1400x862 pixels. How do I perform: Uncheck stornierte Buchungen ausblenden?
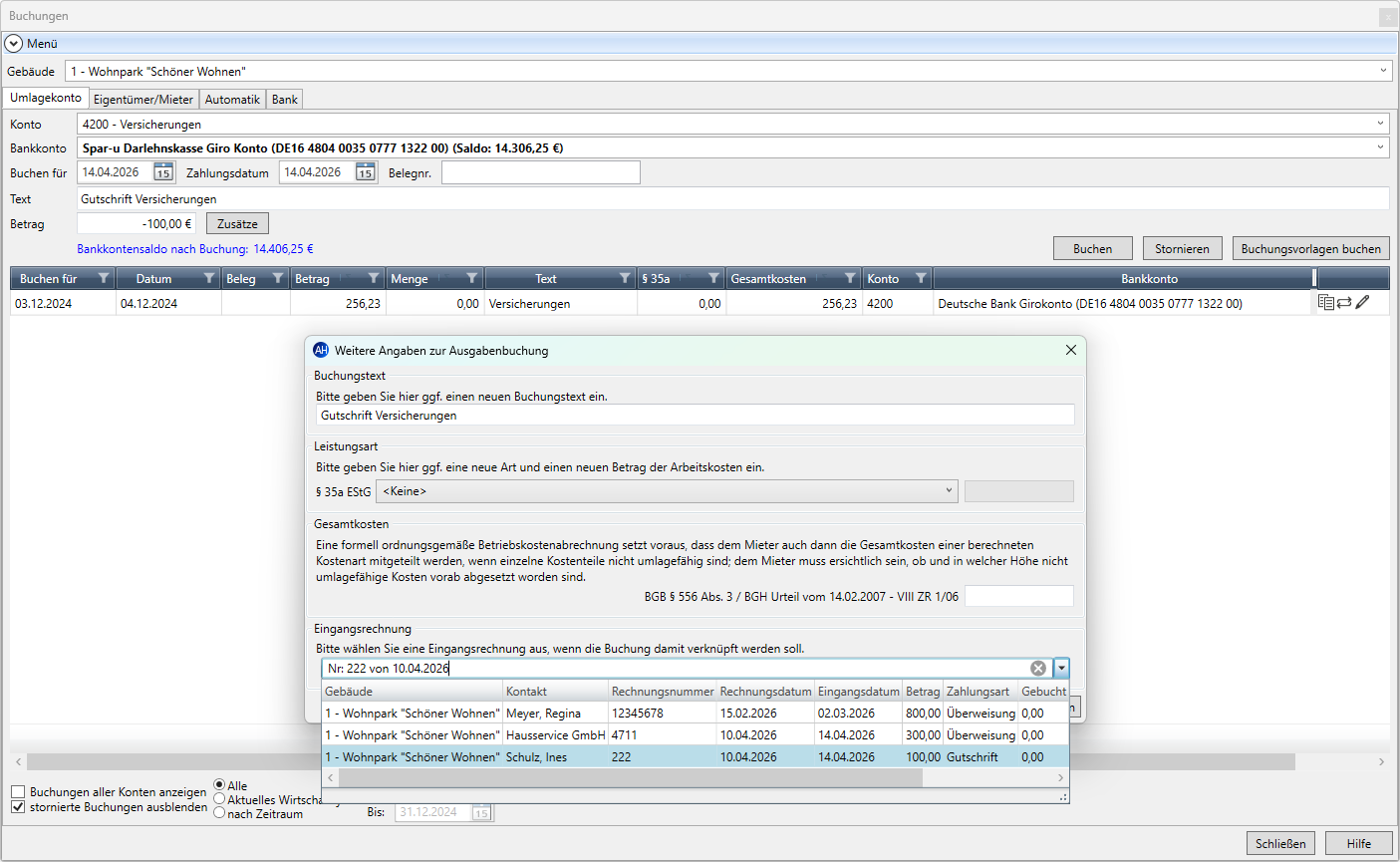click(18, 807)
